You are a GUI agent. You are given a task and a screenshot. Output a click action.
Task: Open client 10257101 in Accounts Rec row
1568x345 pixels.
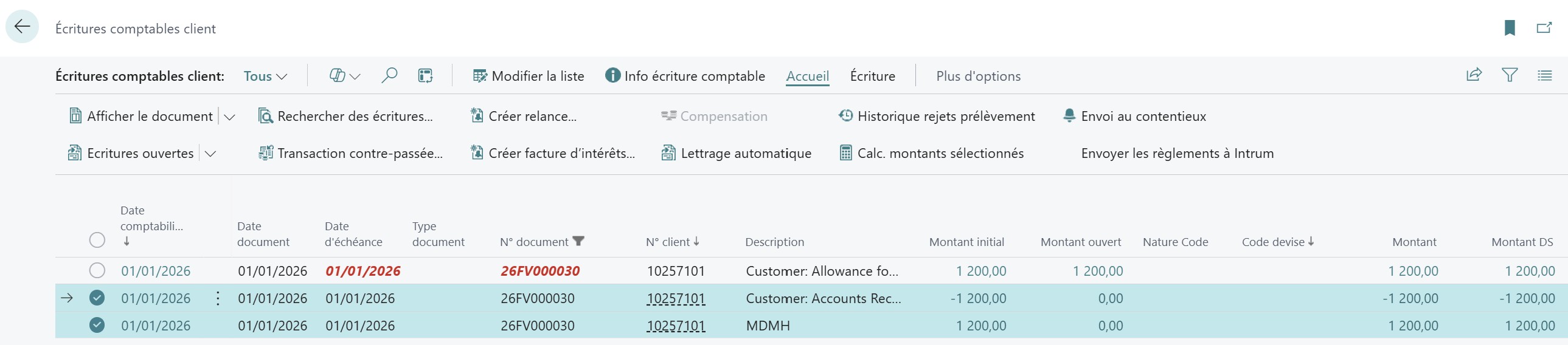(x=676, y=298)
